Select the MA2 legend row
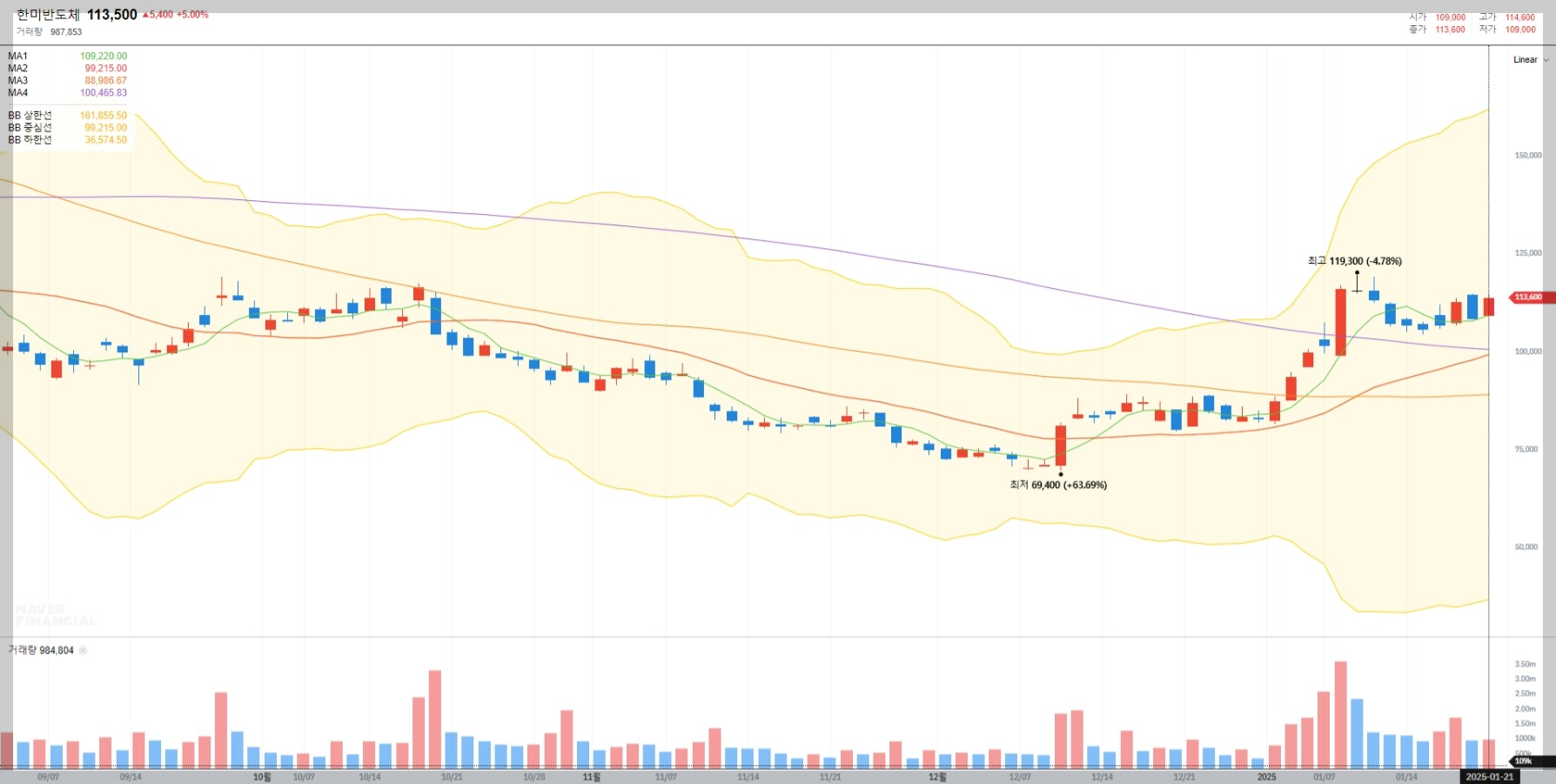The height and width of the screenshot is (784, 1556). coord(68,69)
